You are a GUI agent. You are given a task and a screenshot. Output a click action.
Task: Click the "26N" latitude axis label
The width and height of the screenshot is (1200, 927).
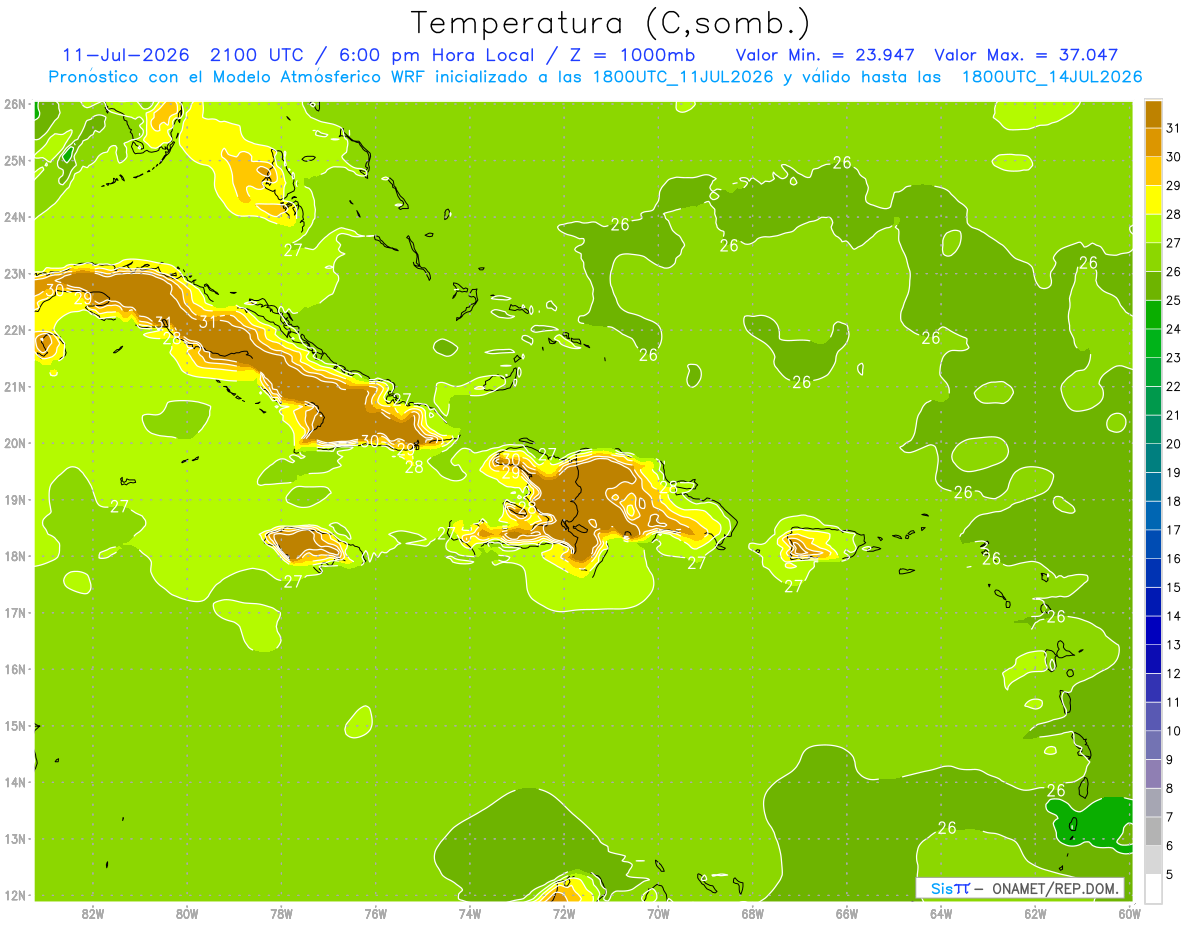click(x=14, y=104)
